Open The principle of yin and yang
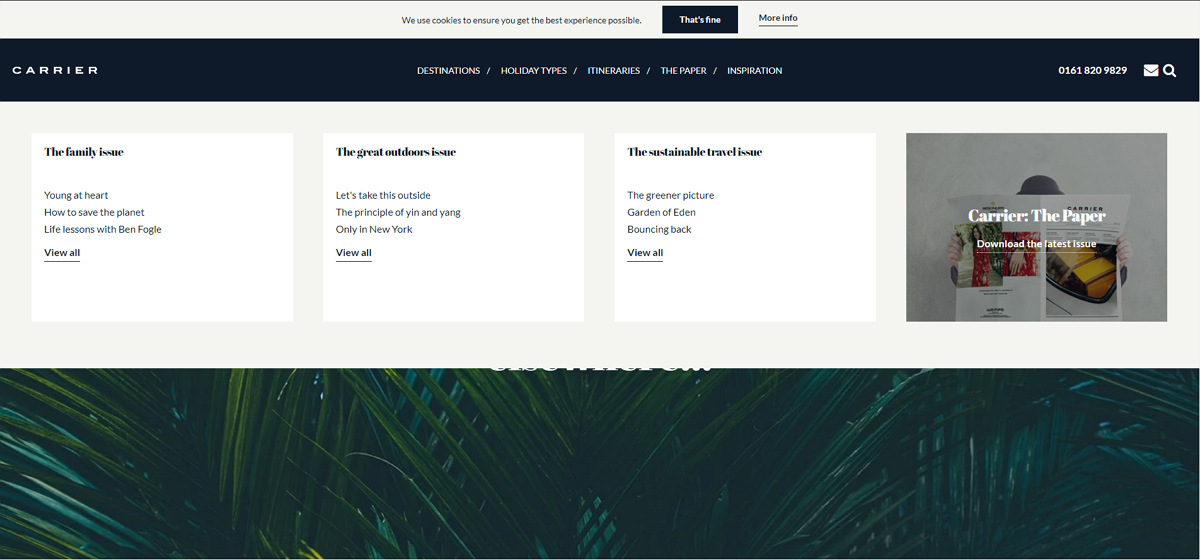This screenshot has width=1200, height=560. 398,212
